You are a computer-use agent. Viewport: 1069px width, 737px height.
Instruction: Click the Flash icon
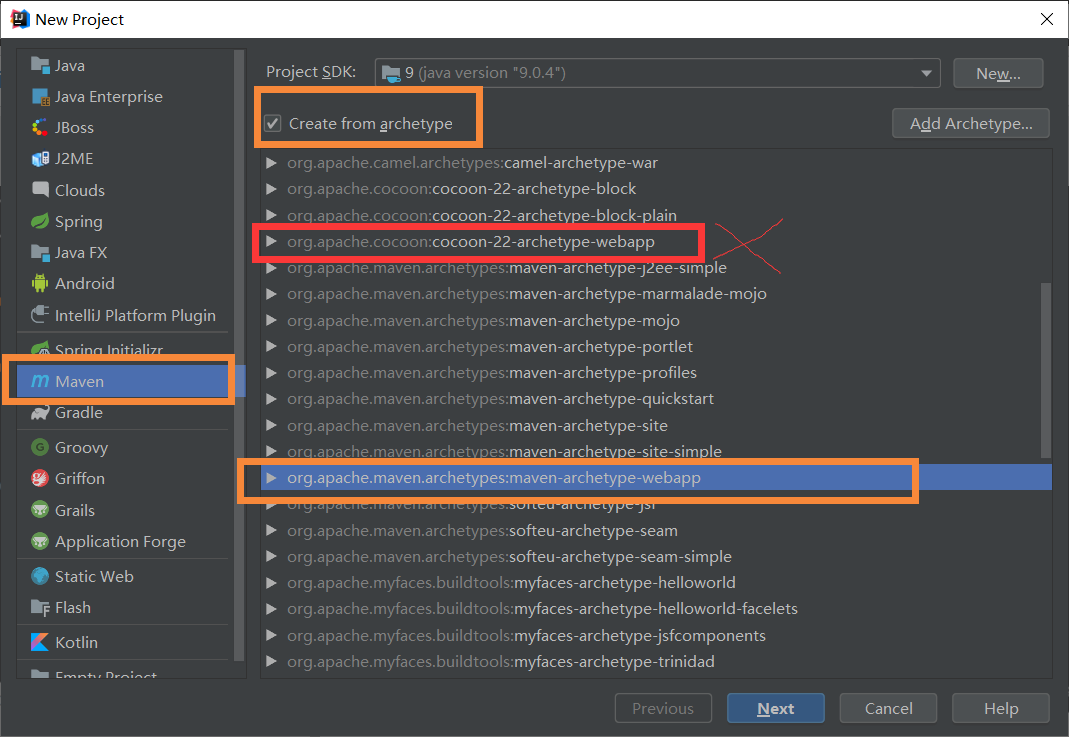[x=40, y=607]
